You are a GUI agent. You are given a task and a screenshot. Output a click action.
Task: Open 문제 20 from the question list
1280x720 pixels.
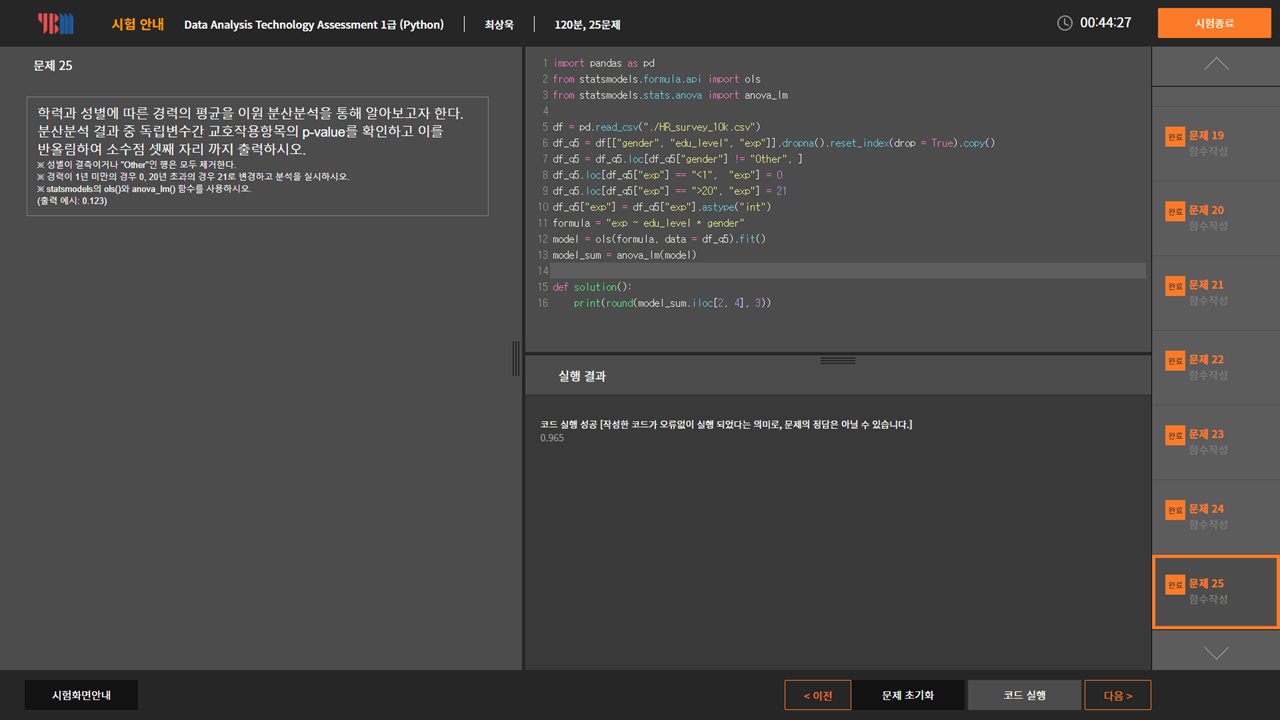pyautogui.click(x=1216, y=218)
